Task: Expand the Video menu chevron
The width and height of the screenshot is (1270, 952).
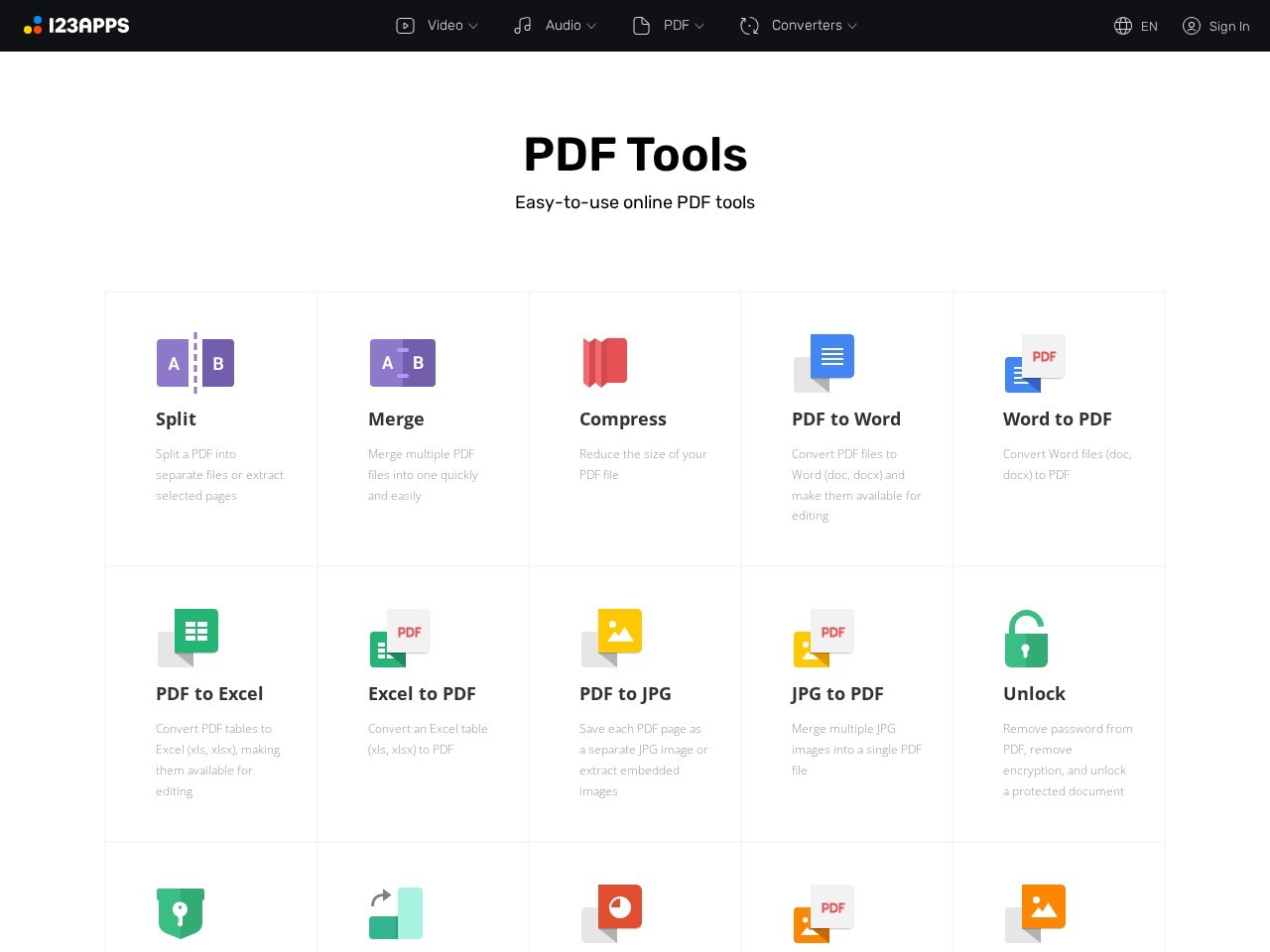Action: (473, 26)
